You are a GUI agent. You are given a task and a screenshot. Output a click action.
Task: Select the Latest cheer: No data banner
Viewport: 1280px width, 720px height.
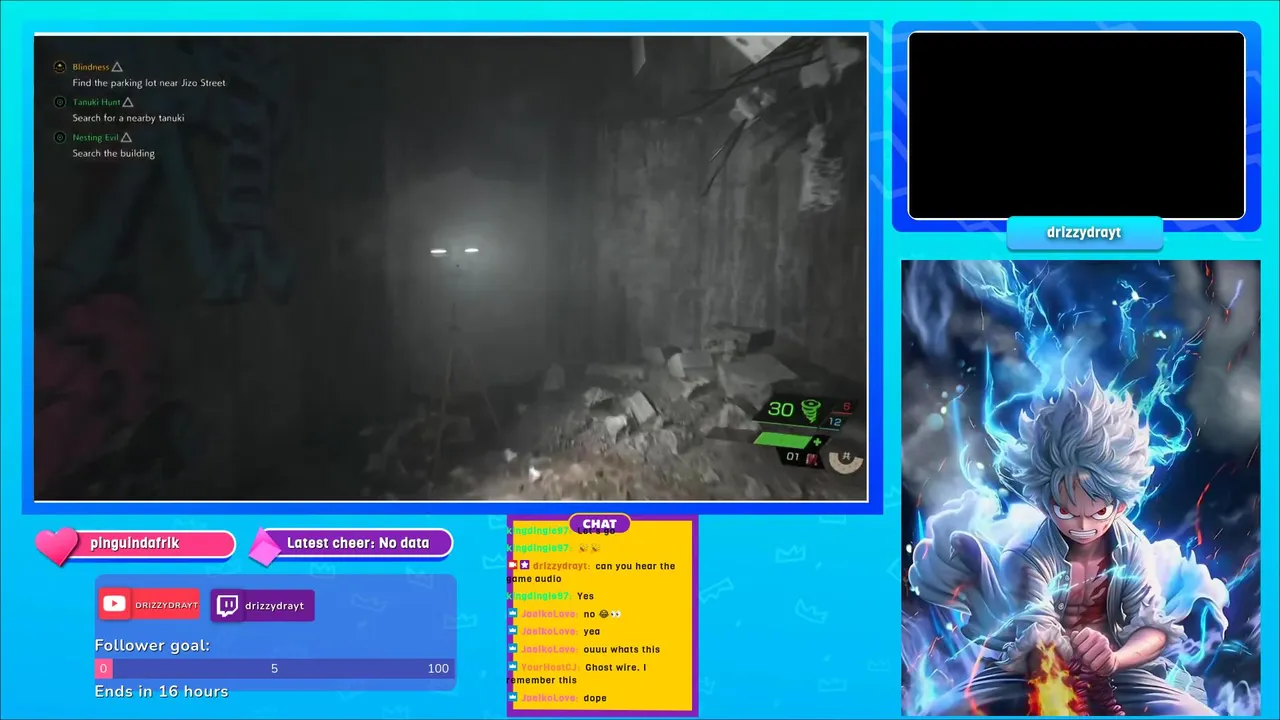[352, 543]
